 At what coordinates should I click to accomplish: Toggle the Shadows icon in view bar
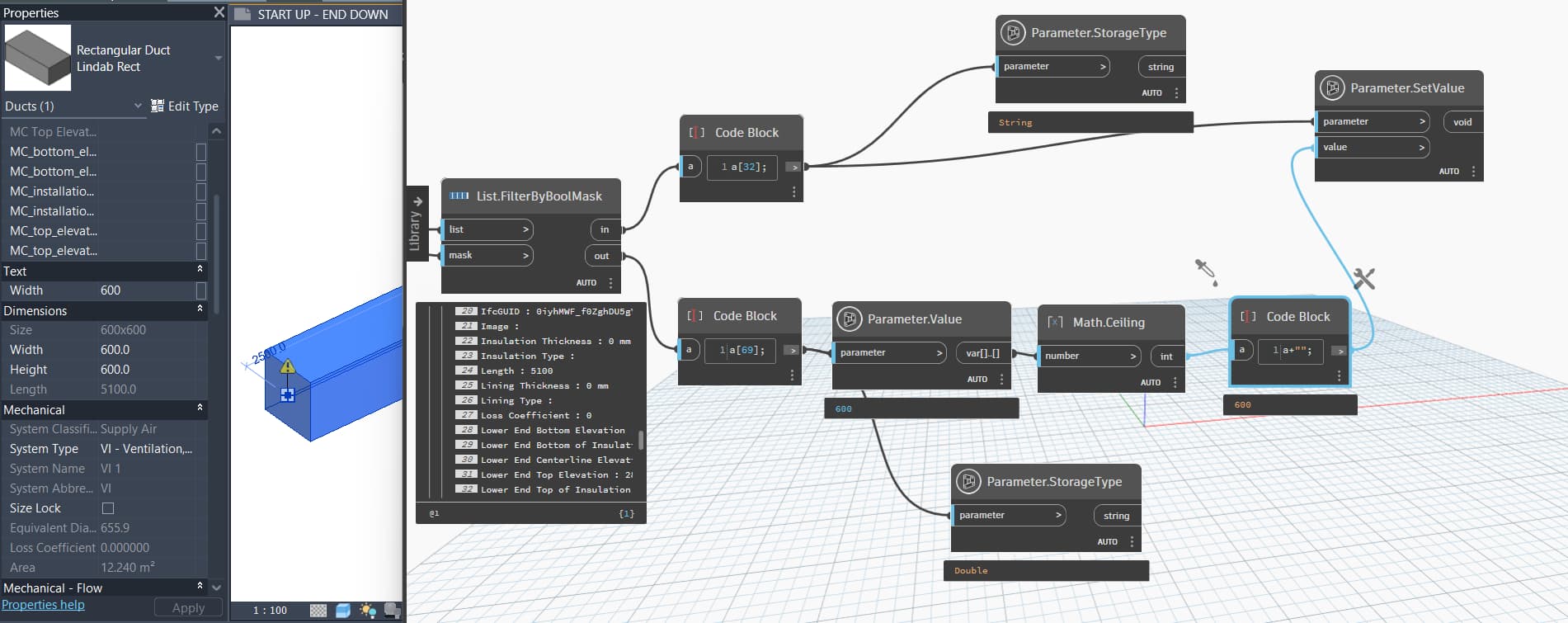[x=392, y=611]
